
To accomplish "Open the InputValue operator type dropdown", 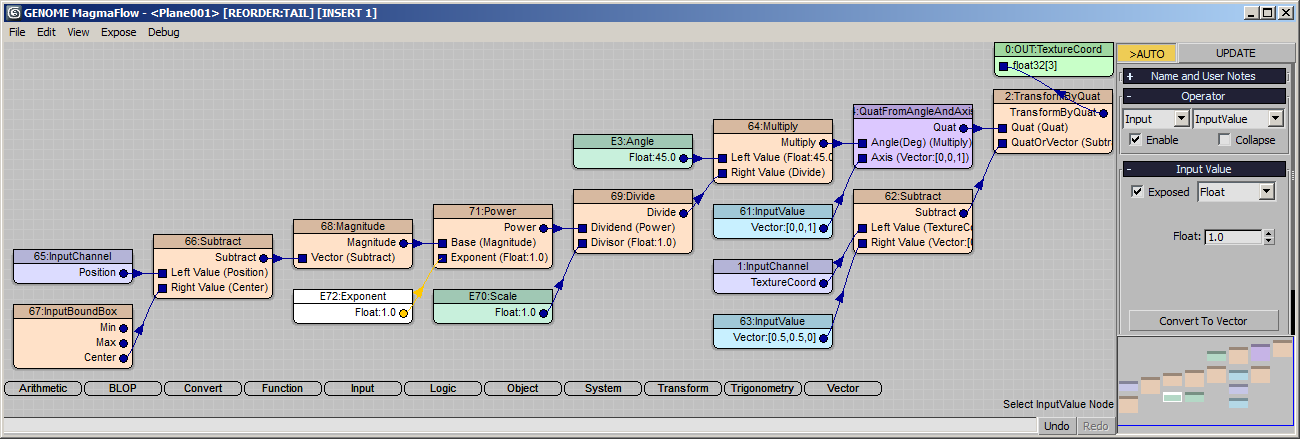I will pyautogui.click(x=1238, y=118).
